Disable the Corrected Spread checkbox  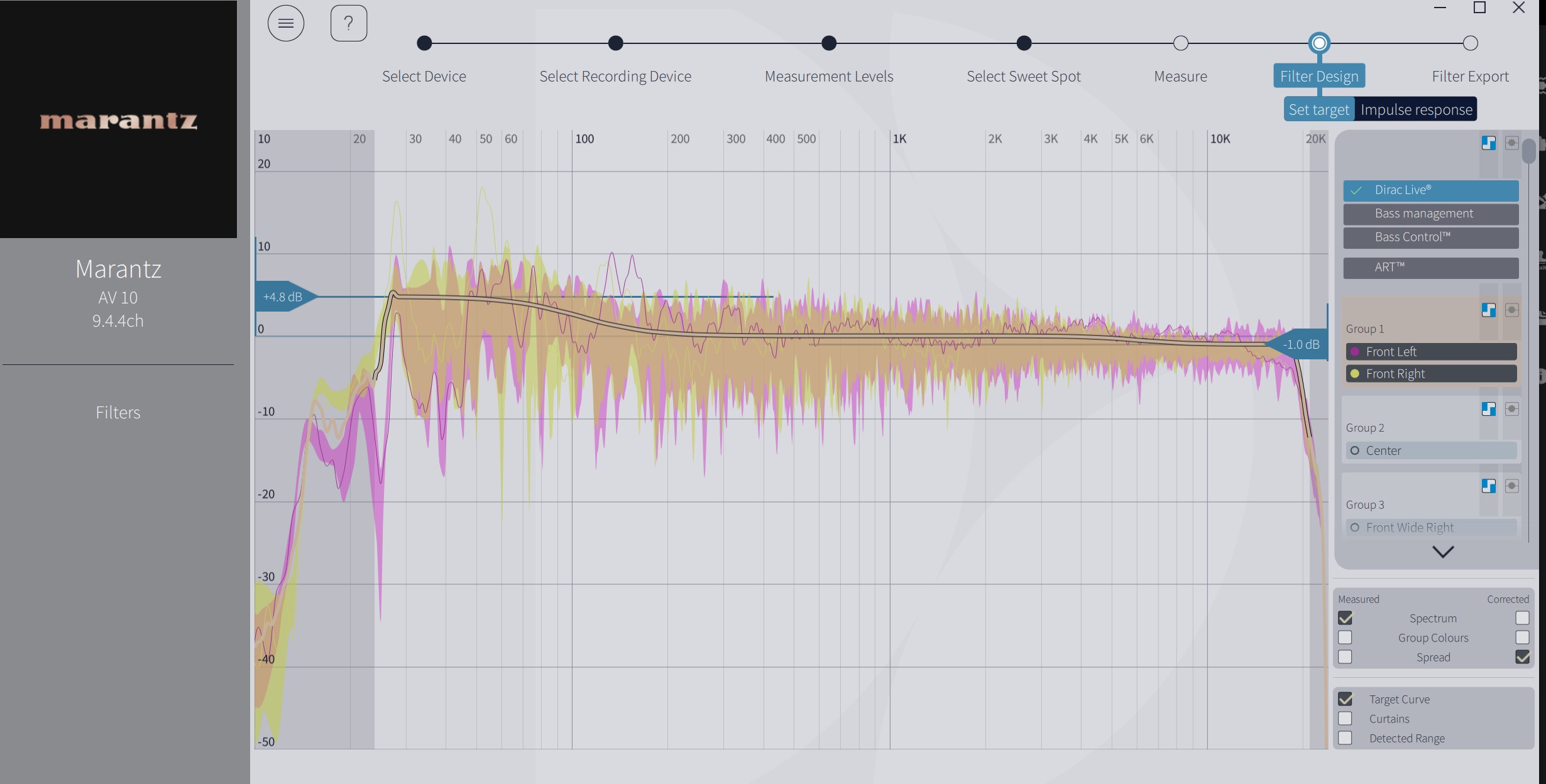[1522, 657]
